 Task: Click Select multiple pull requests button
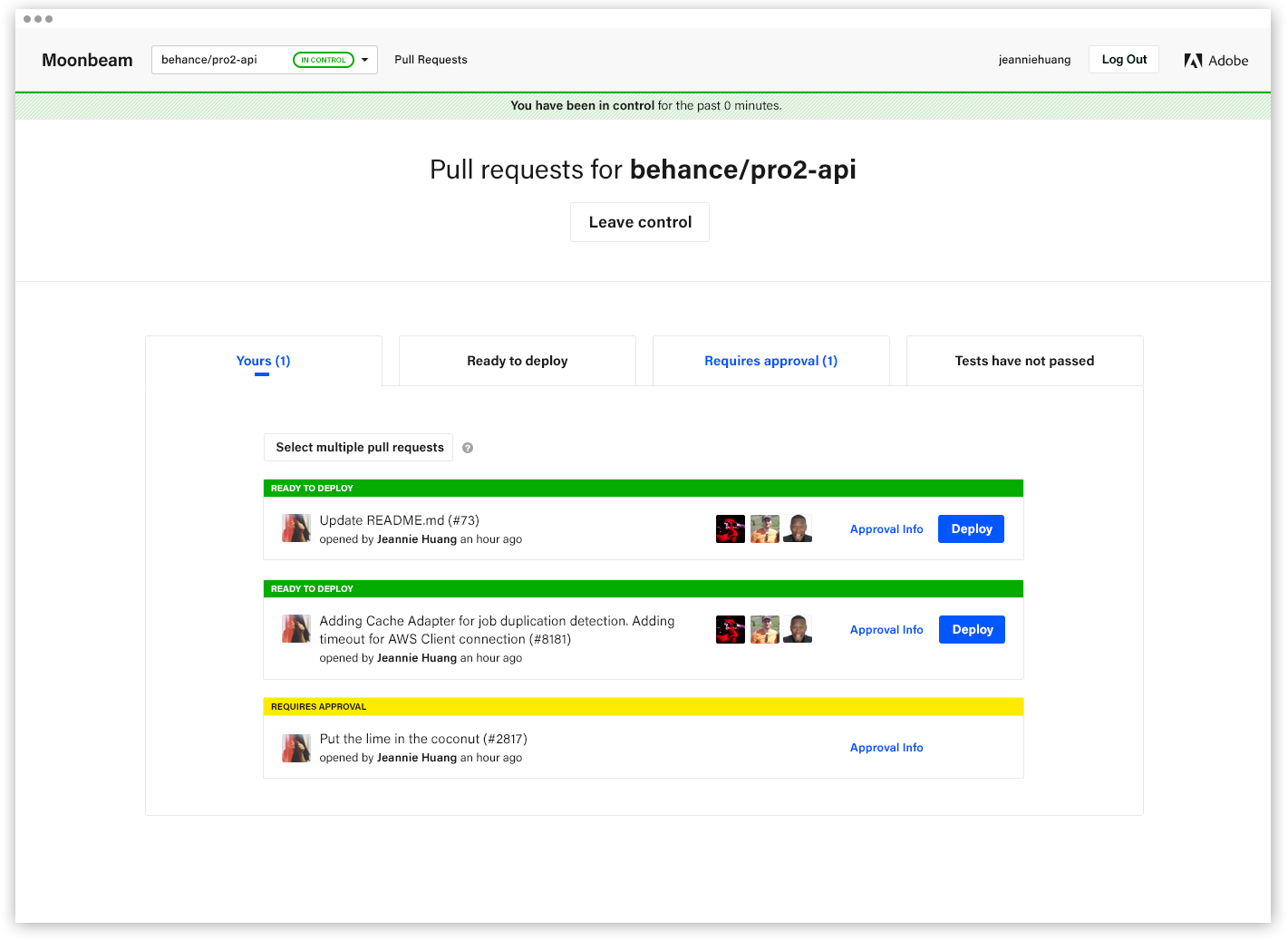359,448
